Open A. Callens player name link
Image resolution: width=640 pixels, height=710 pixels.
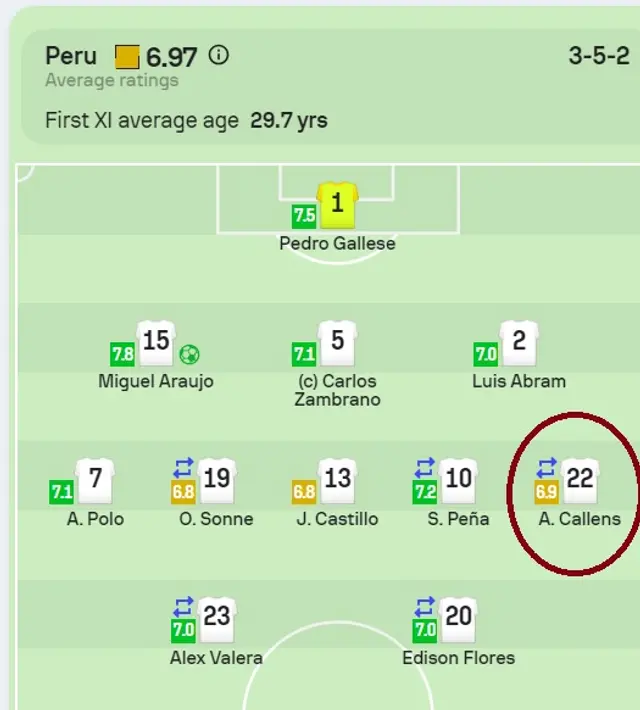[x=580, y=519]
